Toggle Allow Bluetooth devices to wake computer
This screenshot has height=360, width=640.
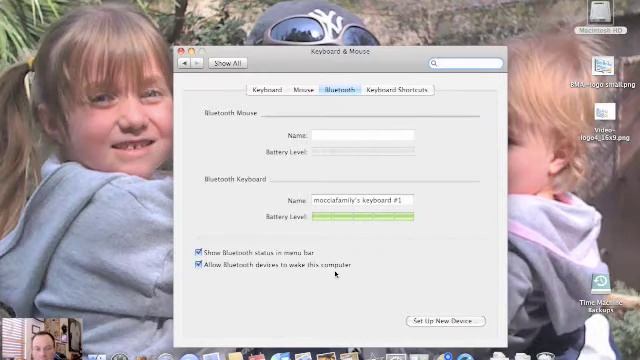pyautogui.click(x=198, y=264)
